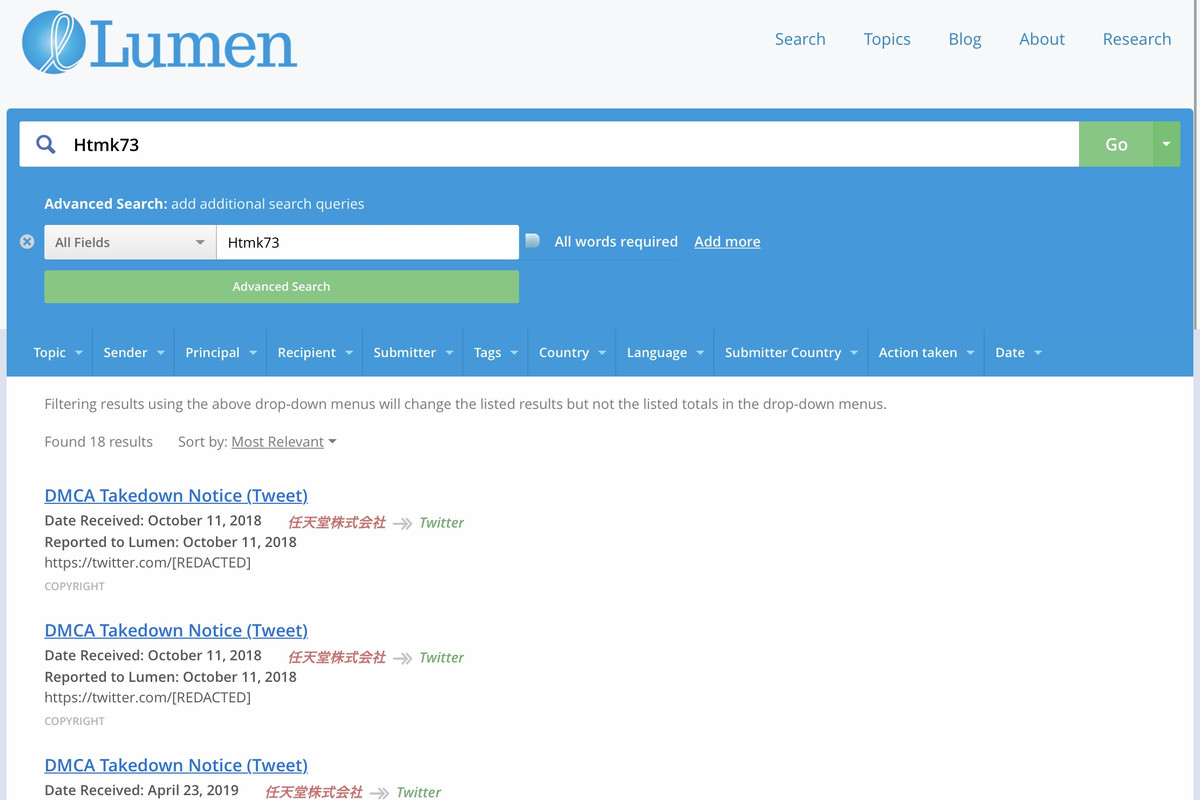Click the arrow icon after the second 任天堂株式会社 sender
The width and height of the screenshot is (1200, 800).
pyautogui.click(x=402, y=658)
